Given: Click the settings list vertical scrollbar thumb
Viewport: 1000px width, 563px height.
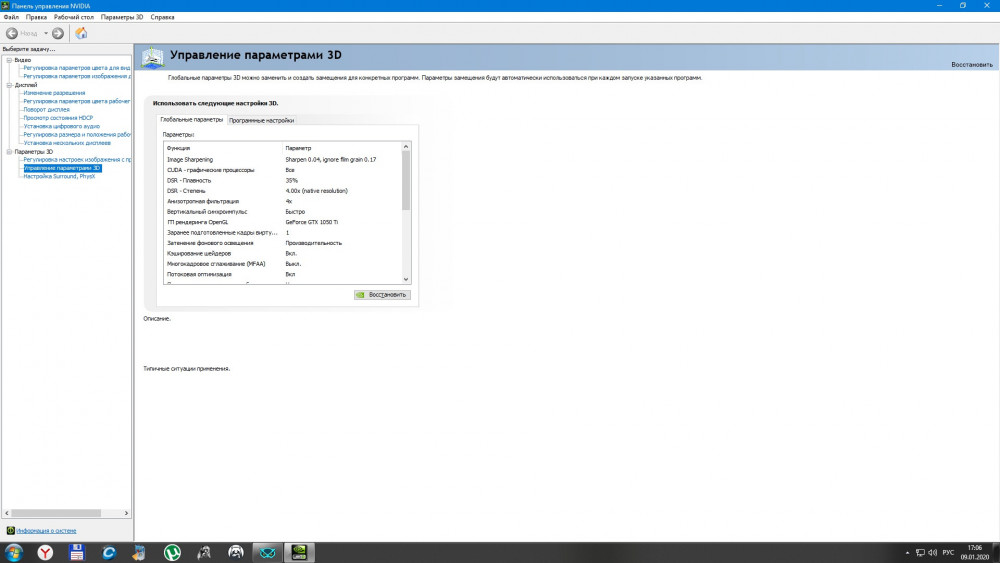Looking at the screenshot, I should point(406,181).
